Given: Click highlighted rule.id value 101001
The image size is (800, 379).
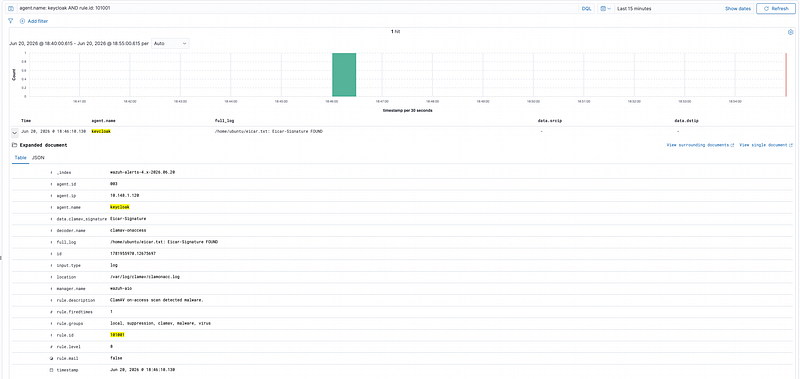Looking at the screenshot, I should [x=117, y=335].
